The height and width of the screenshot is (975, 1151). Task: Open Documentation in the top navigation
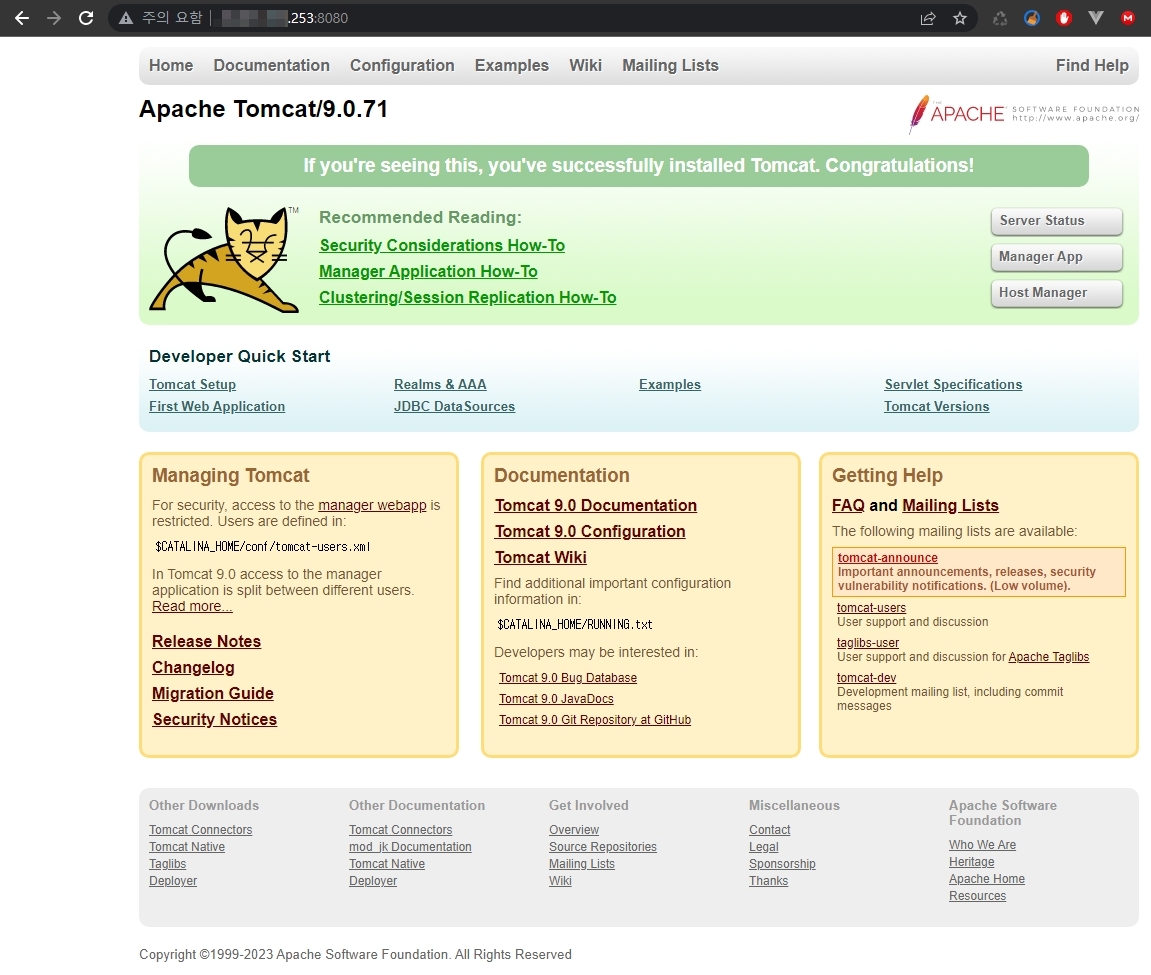click(x=272, y=65)
